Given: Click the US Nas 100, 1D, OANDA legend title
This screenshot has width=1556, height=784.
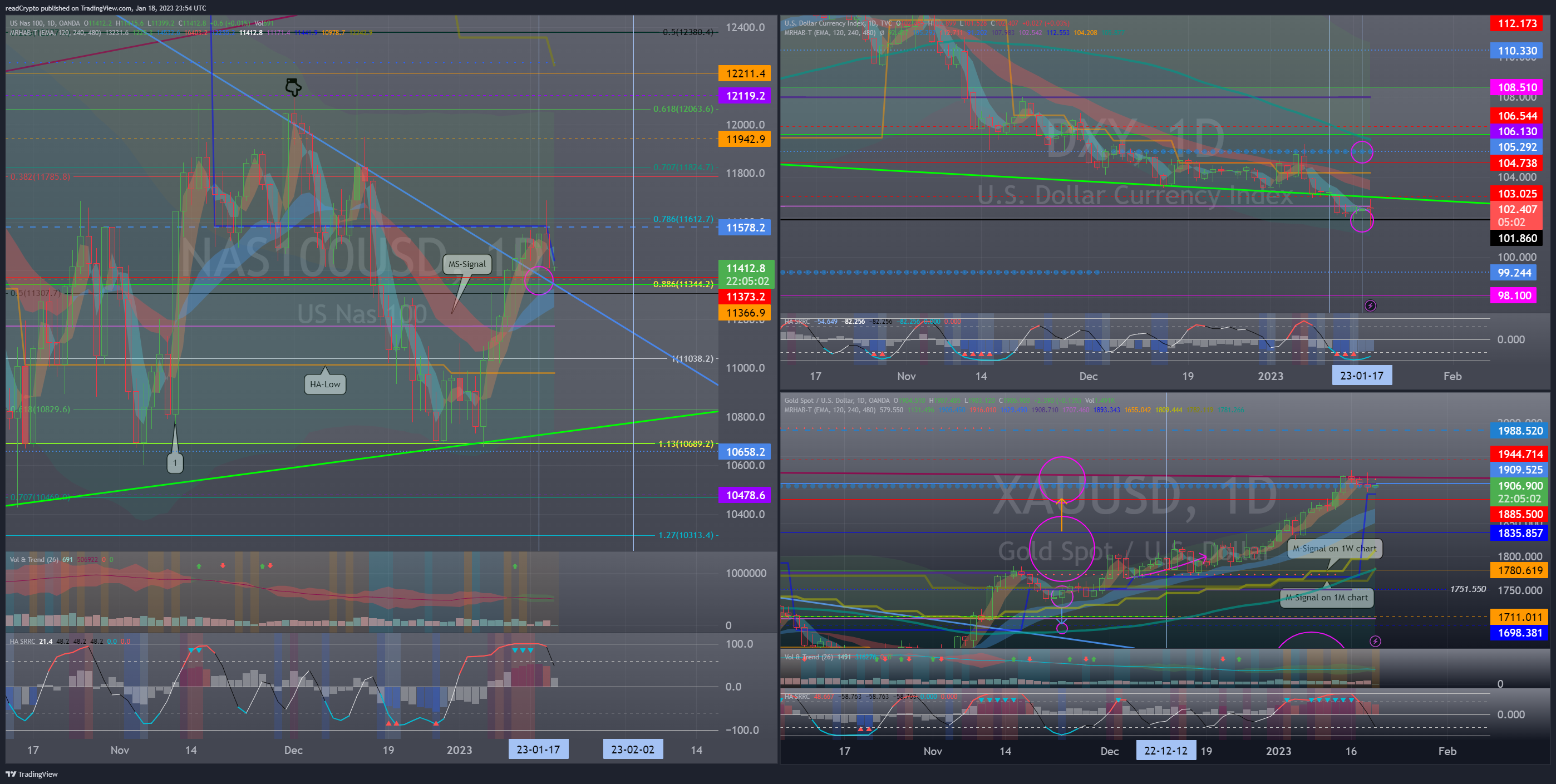Looking at the screenshot, I should click(x=45, y=23).
